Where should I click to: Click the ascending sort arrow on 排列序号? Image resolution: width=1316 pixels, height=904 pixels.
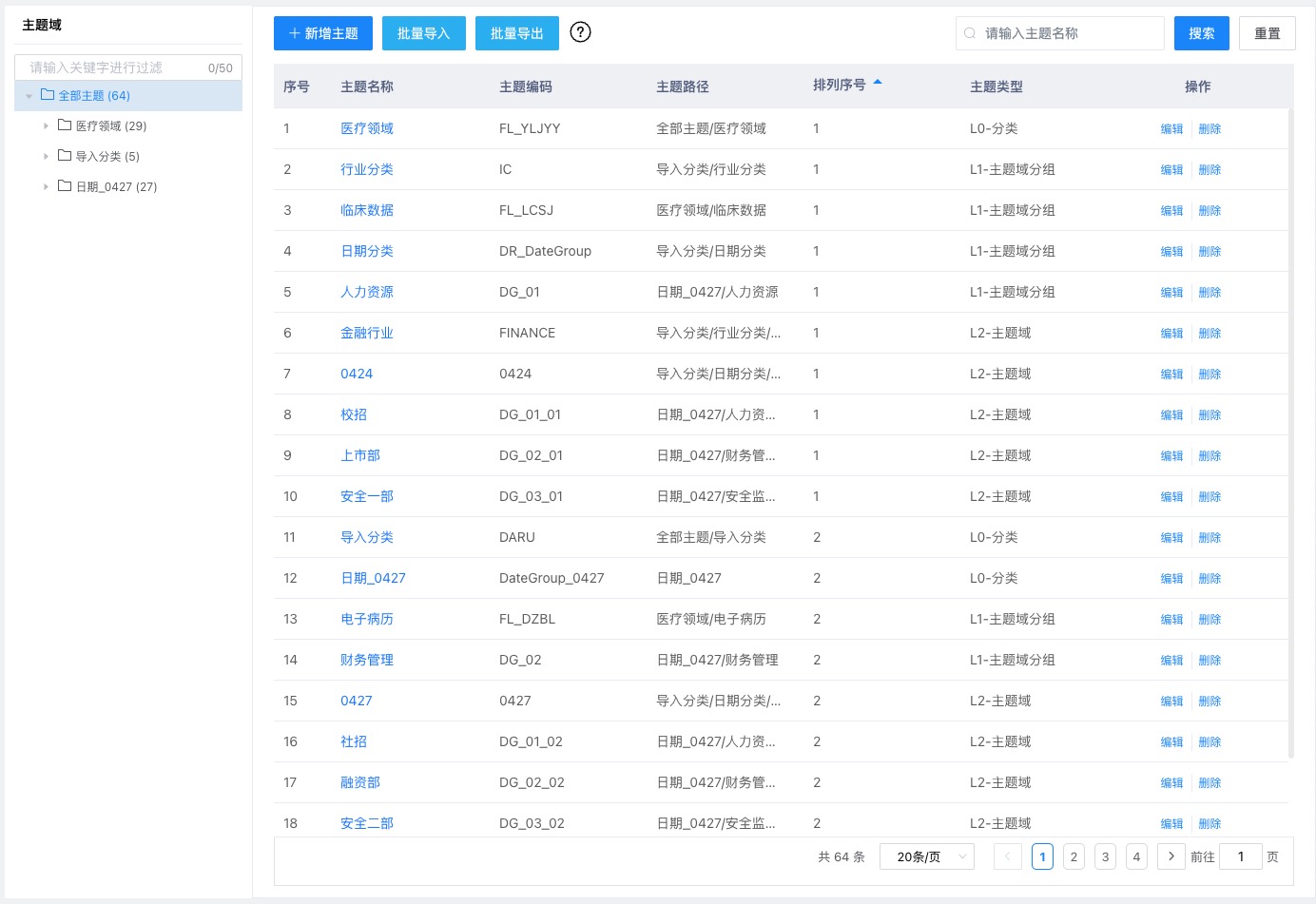878,82
